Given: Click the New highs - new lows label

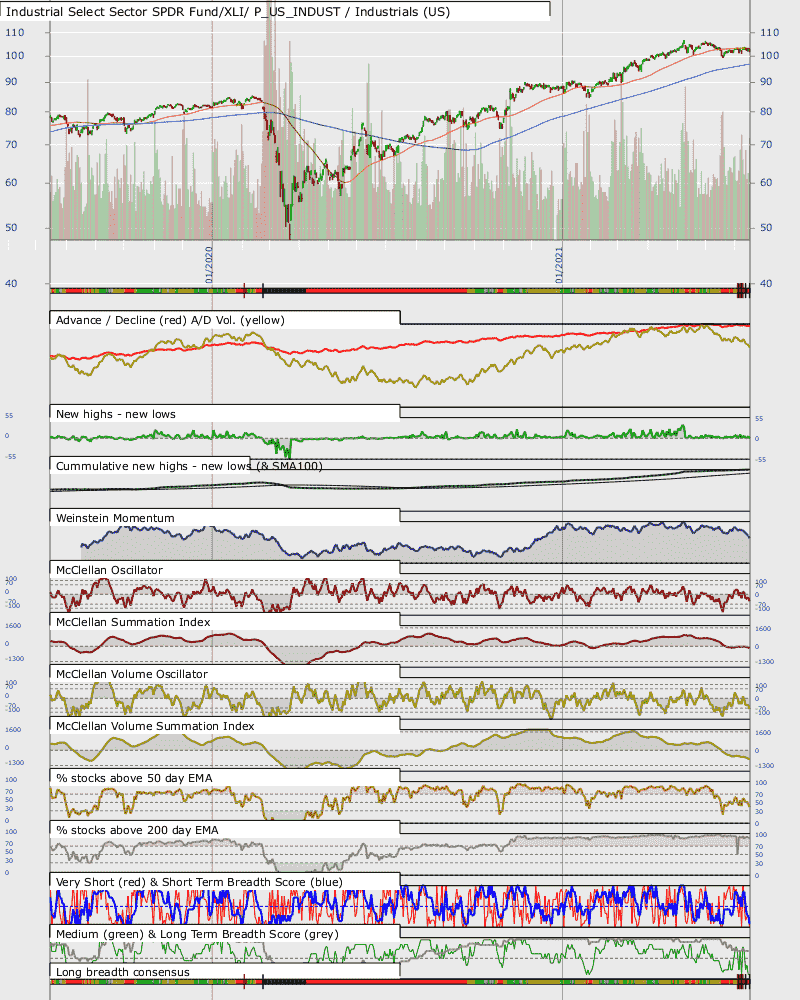Looking at the screenshot, I should point(115,414).
